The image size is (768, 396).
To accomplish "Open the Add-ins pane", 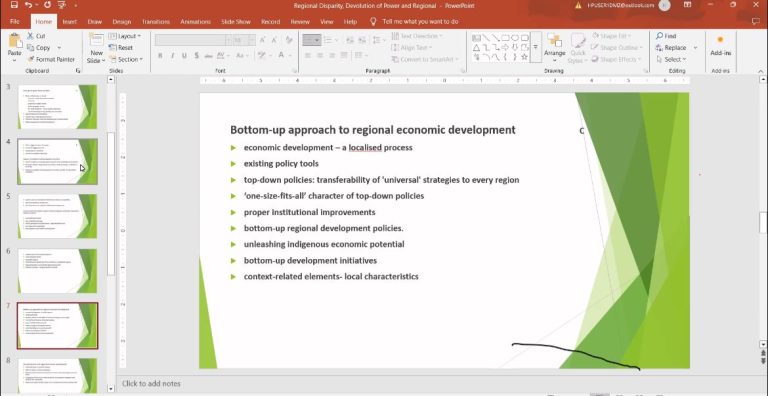I will (720, 46).
